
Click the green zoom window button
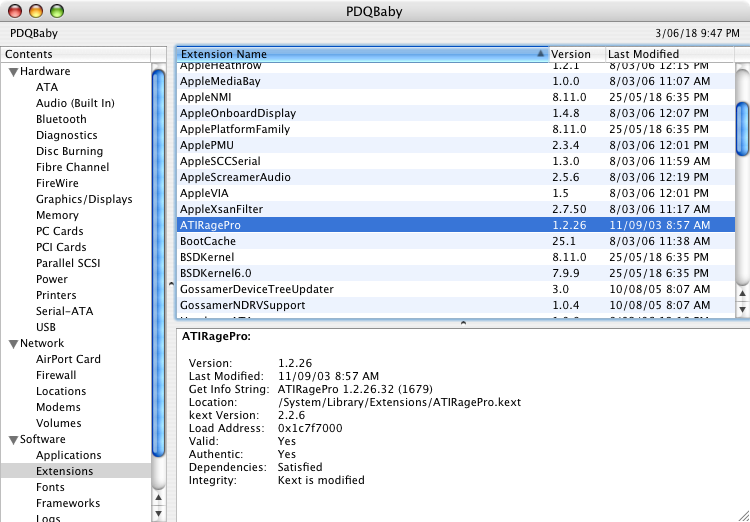click(x=57, y=11)
